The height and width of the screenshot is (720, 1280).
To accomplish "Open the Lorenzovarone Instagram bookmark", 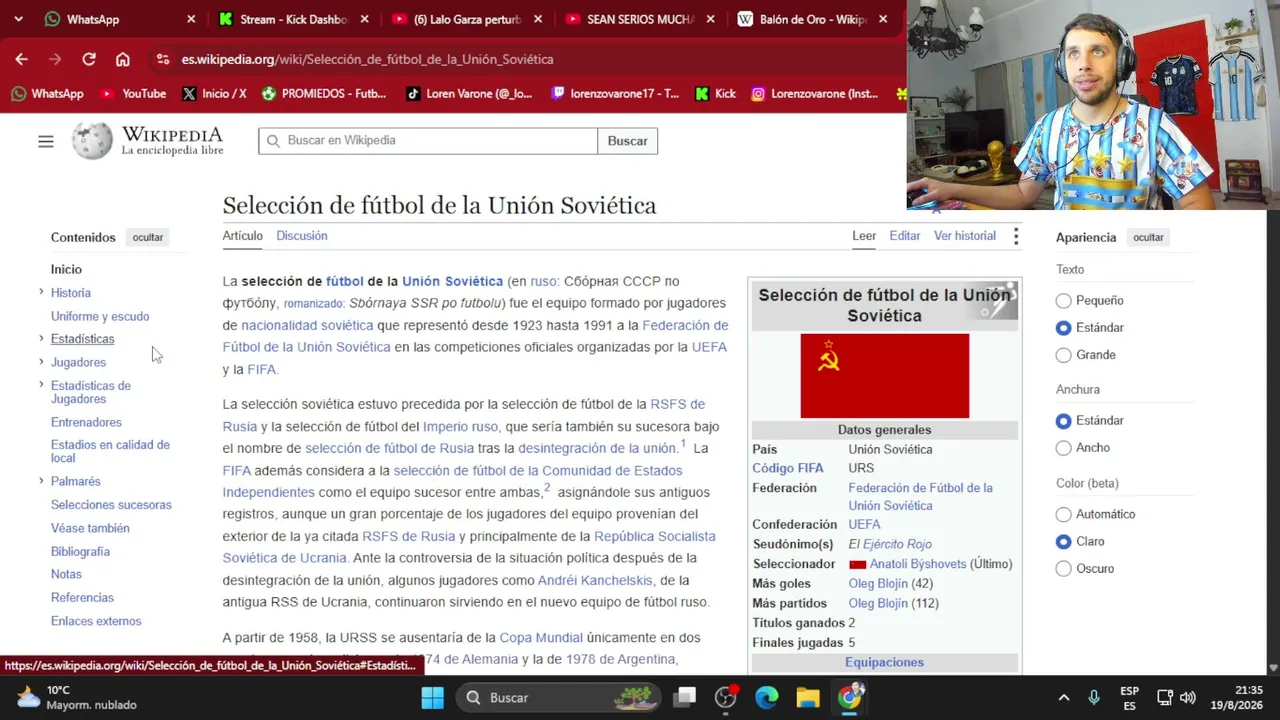I will click(814, 94).
